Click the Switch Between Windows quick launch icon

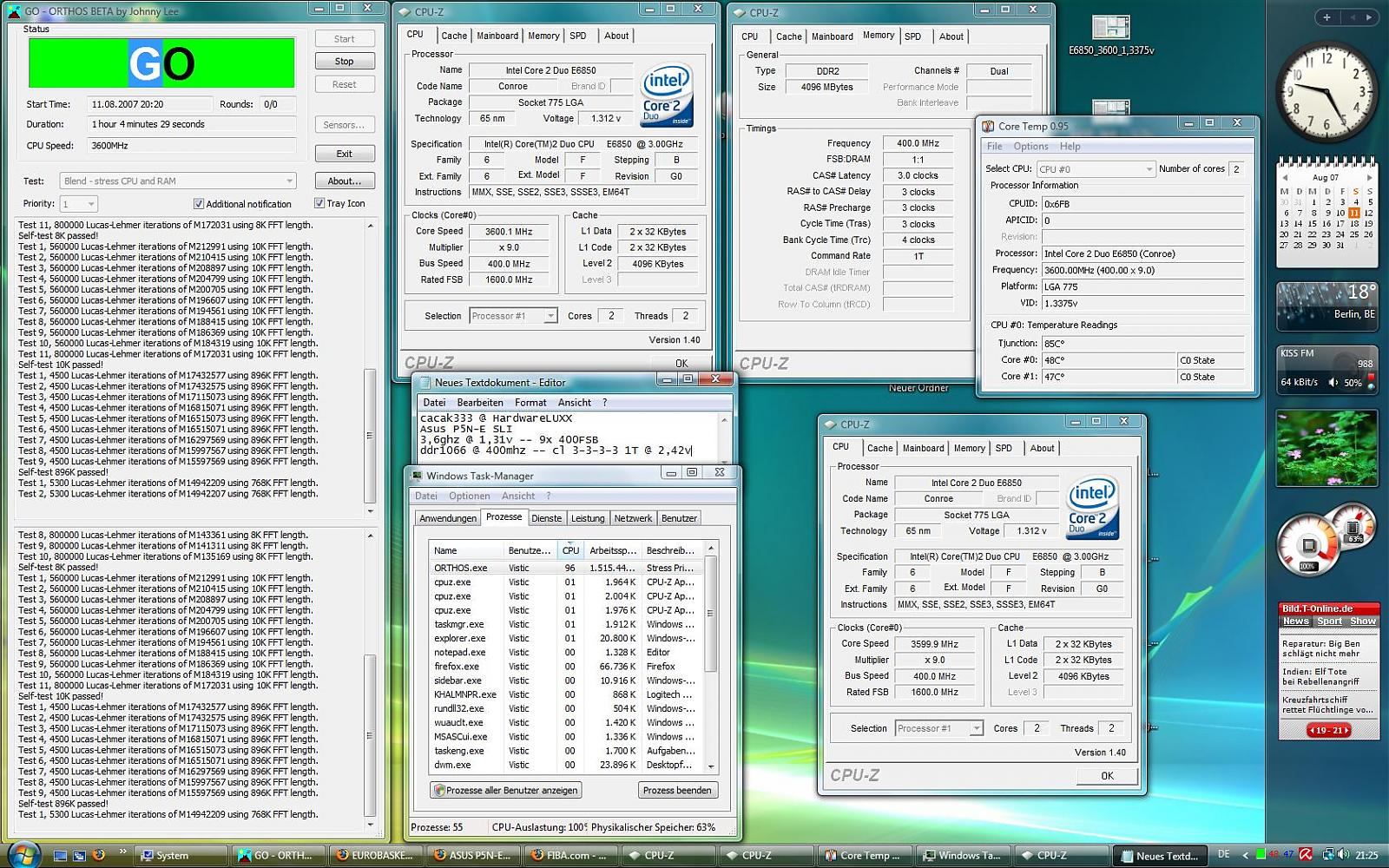(79, 855)
